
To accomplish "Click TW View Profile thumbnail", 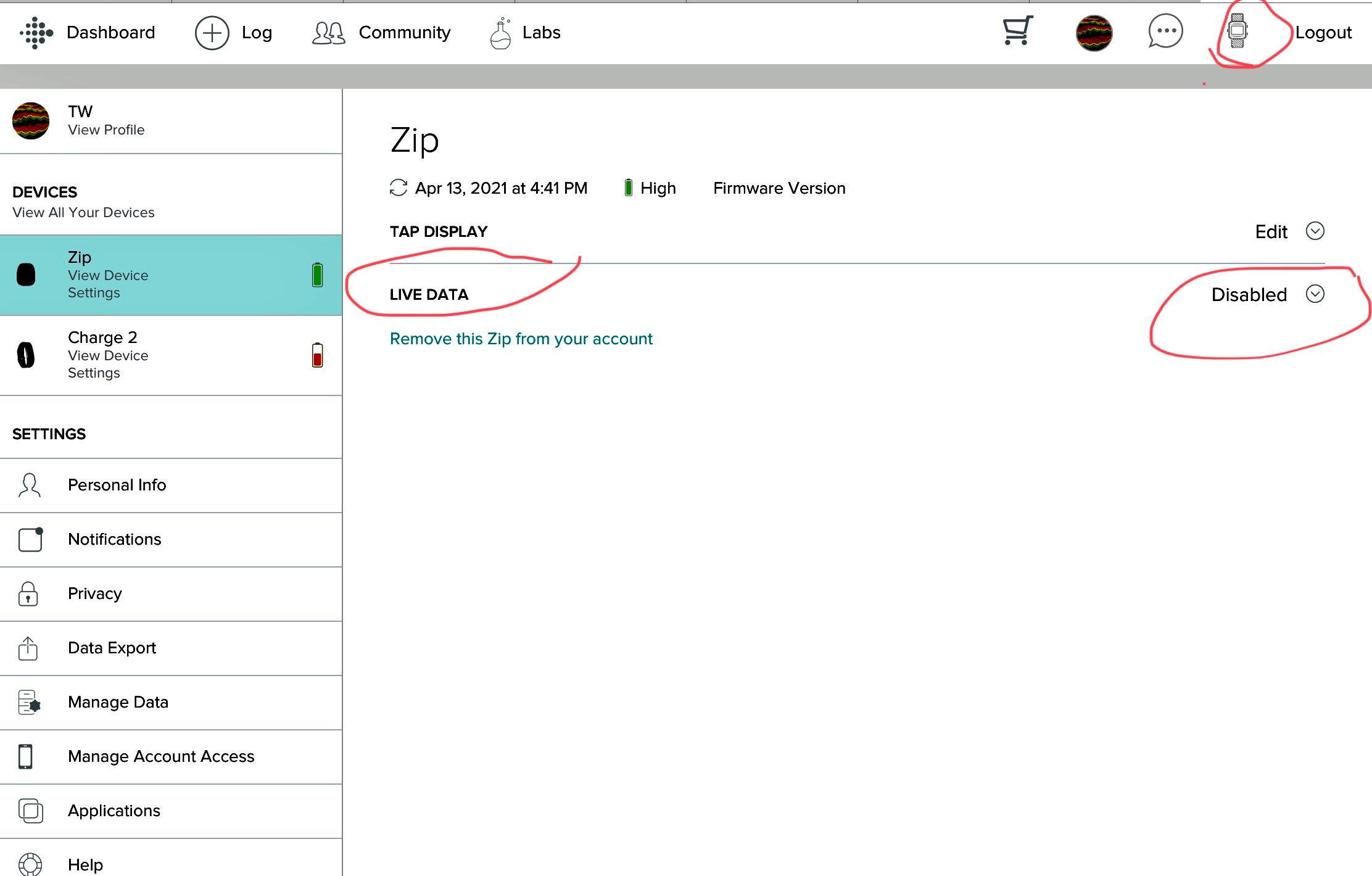I will click(x=31, y=120).
